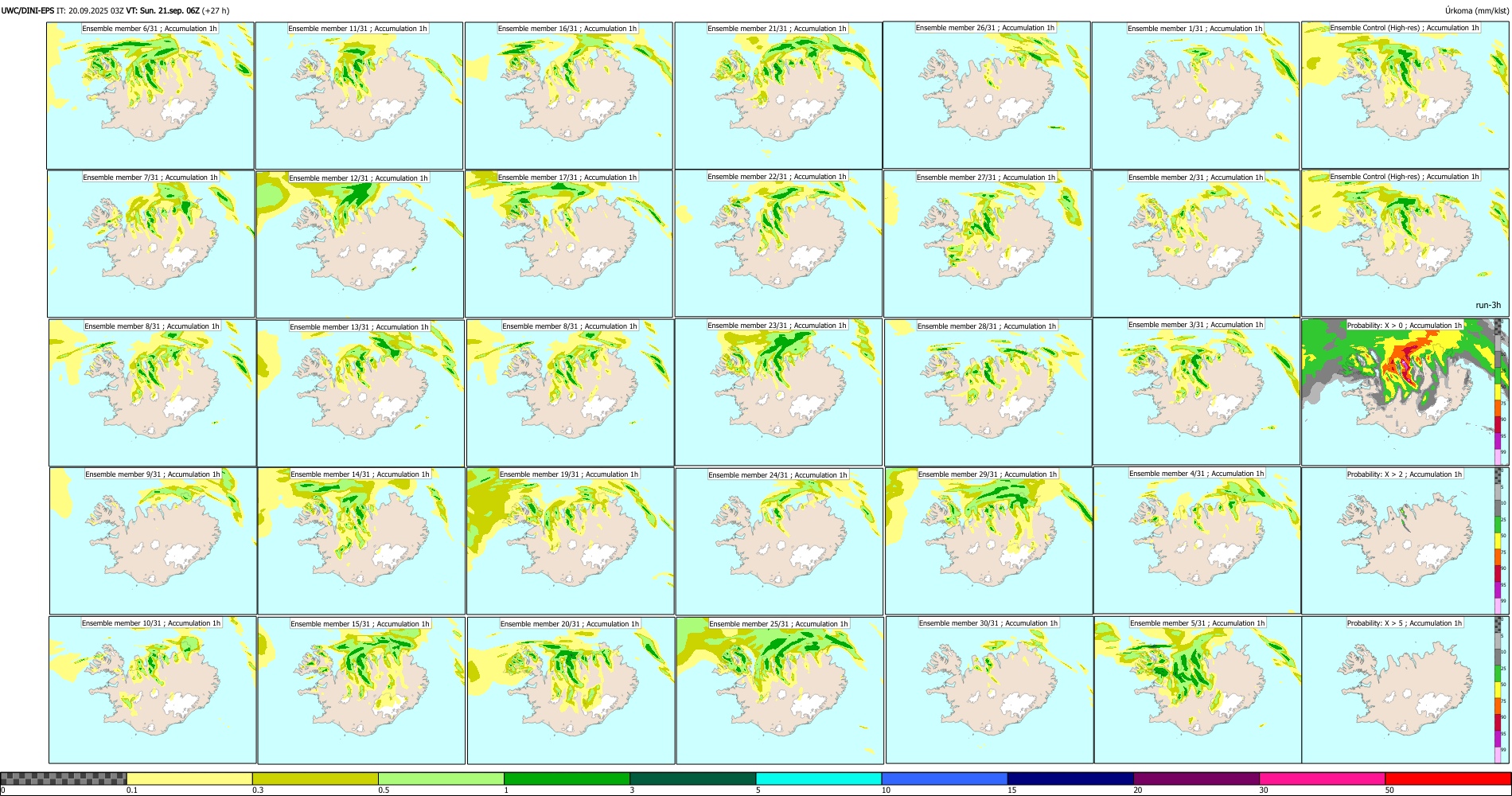The image size is (1512, 796).
Task: Select the cyan 5–10 legend swatch
Action: click(818, 778)
